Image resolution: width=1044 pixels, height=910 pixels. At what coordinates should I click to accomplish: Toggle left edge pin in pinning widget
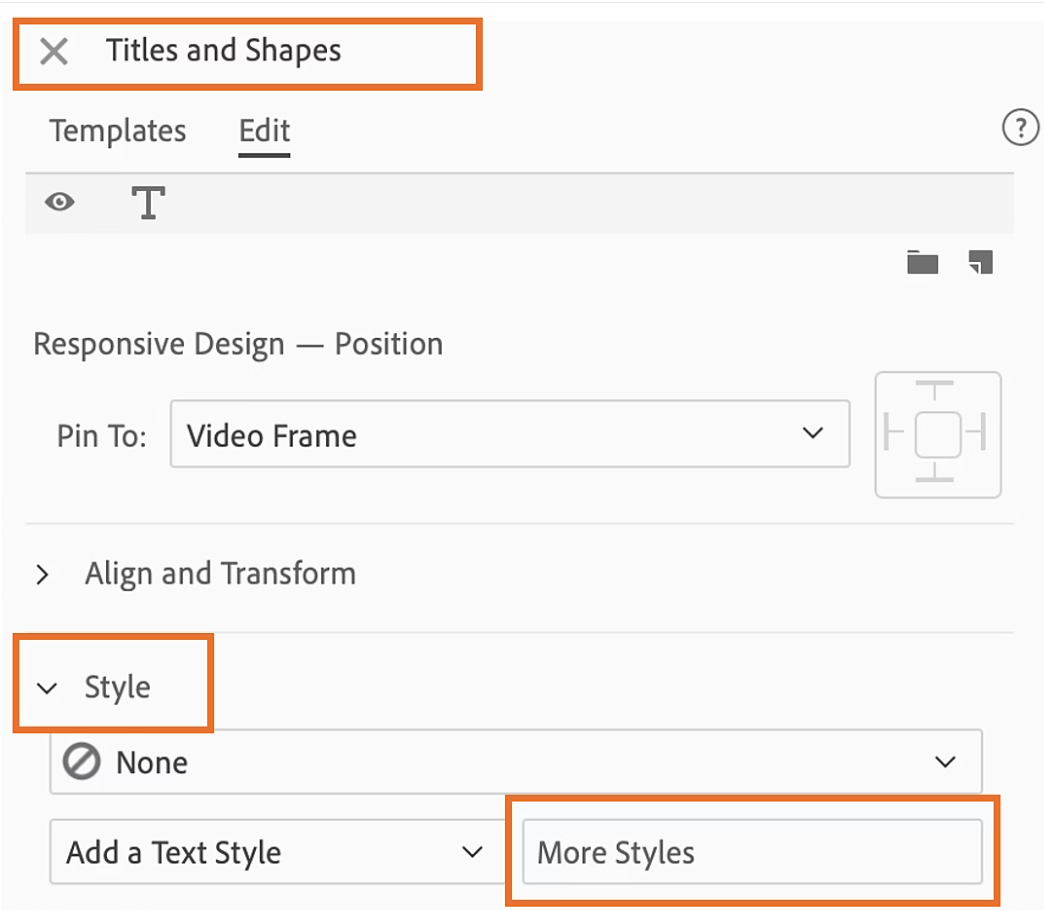(894, 433)
